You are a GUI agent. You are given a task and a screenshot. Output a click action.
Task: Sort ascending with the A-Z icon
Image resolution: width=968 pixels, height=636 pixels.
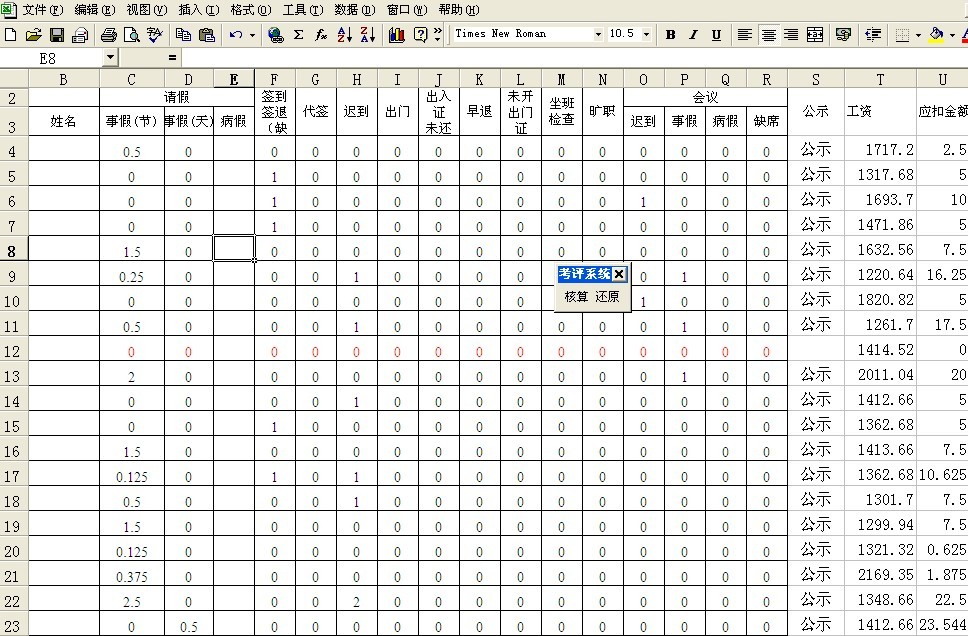tap(345, 33)
